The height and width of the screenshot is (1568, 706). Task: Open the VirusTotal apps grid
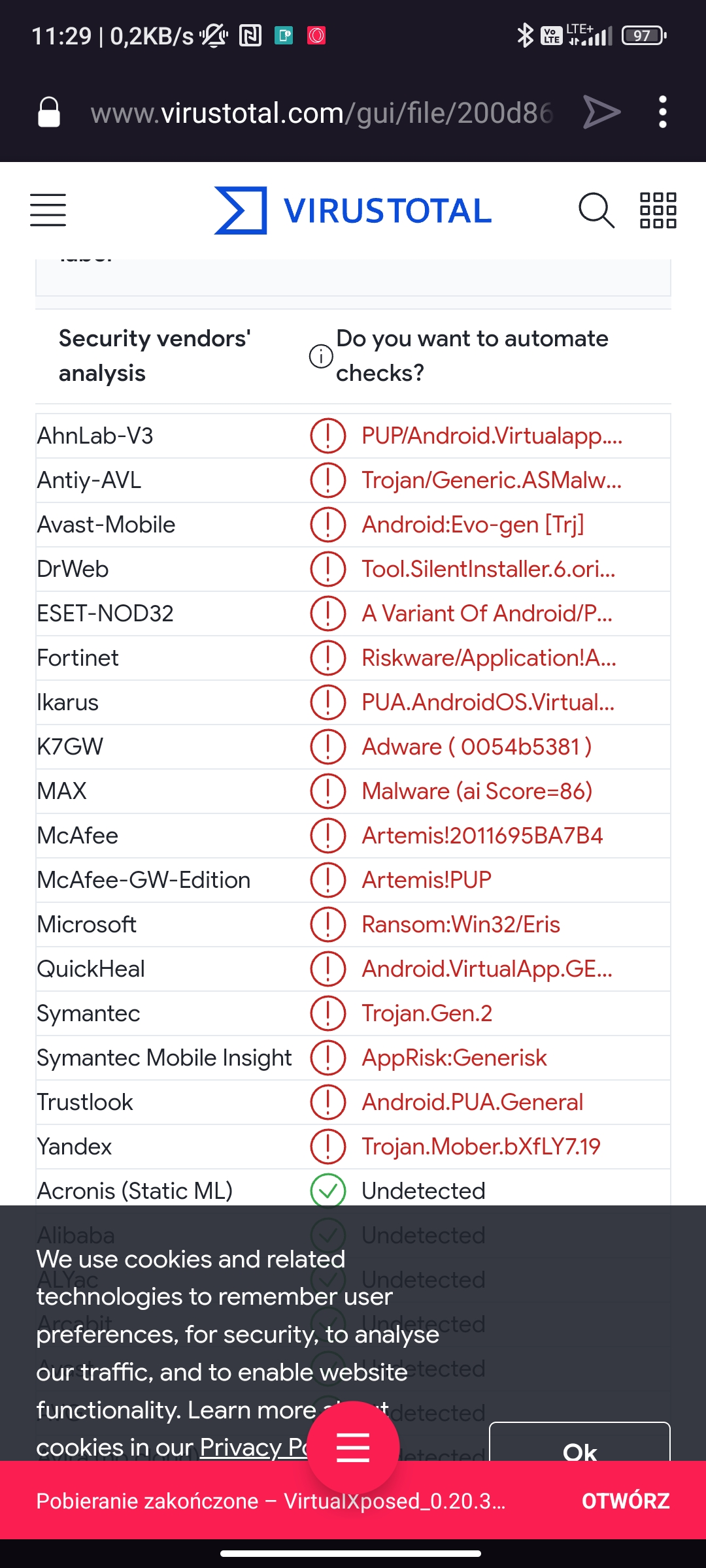(656, 210)
